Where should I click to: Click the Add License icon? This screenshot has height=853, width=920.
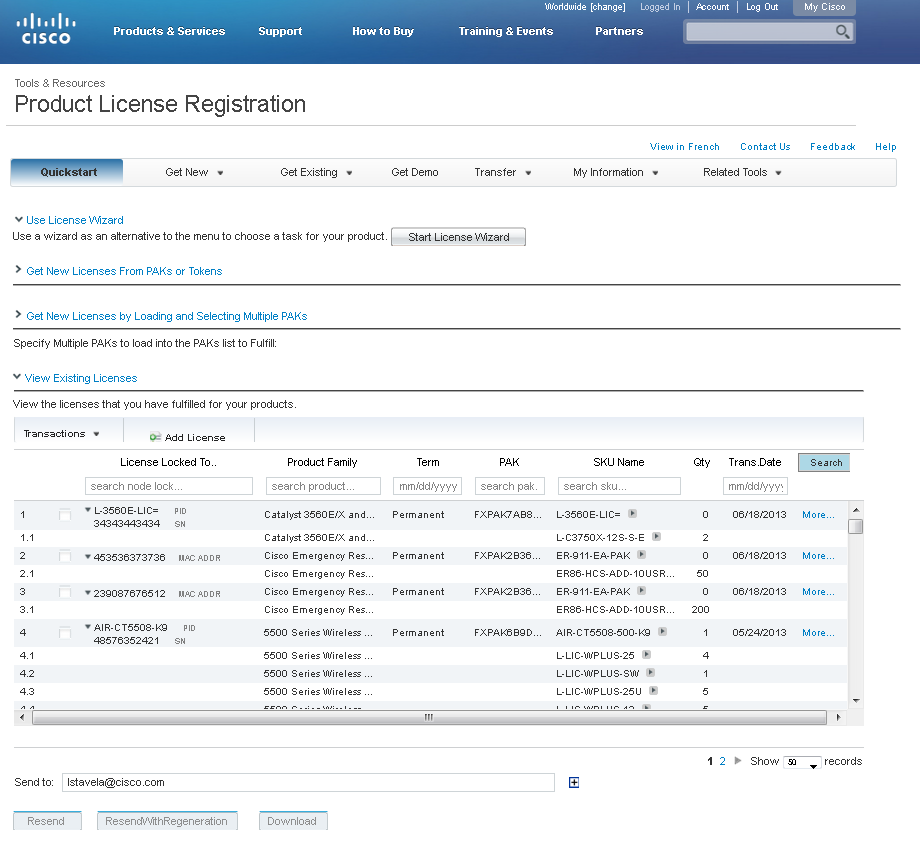pyautogui.click(x=155, y=436)
